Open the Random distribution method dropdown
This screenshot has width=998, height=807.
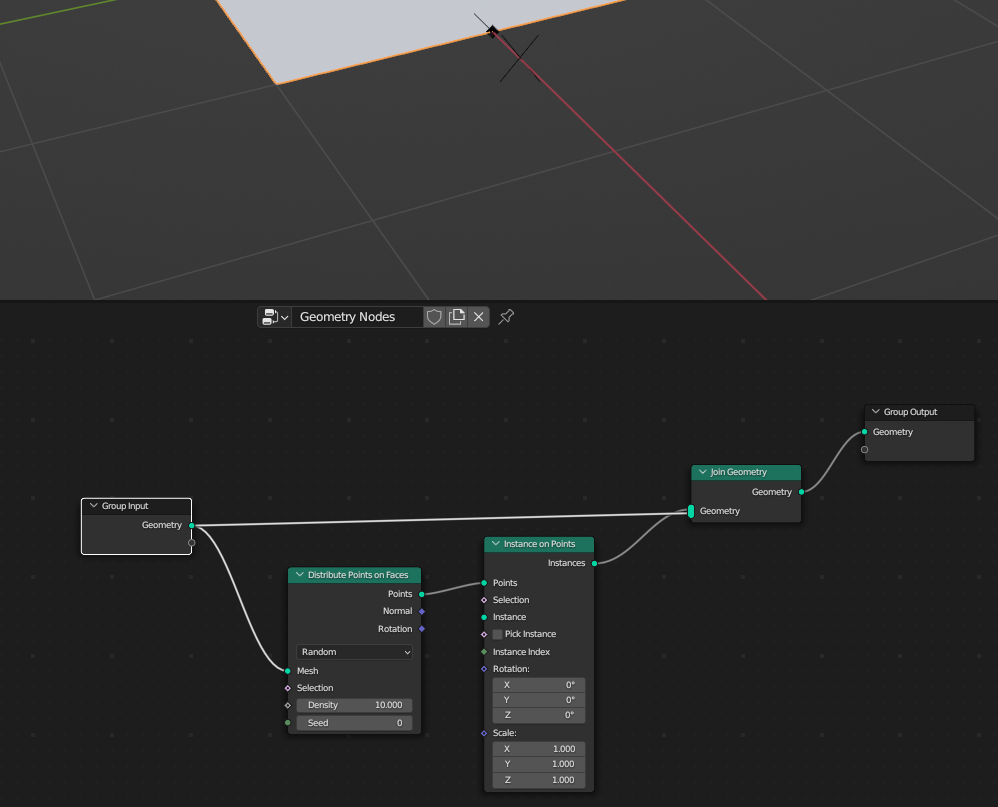point(354,652)
